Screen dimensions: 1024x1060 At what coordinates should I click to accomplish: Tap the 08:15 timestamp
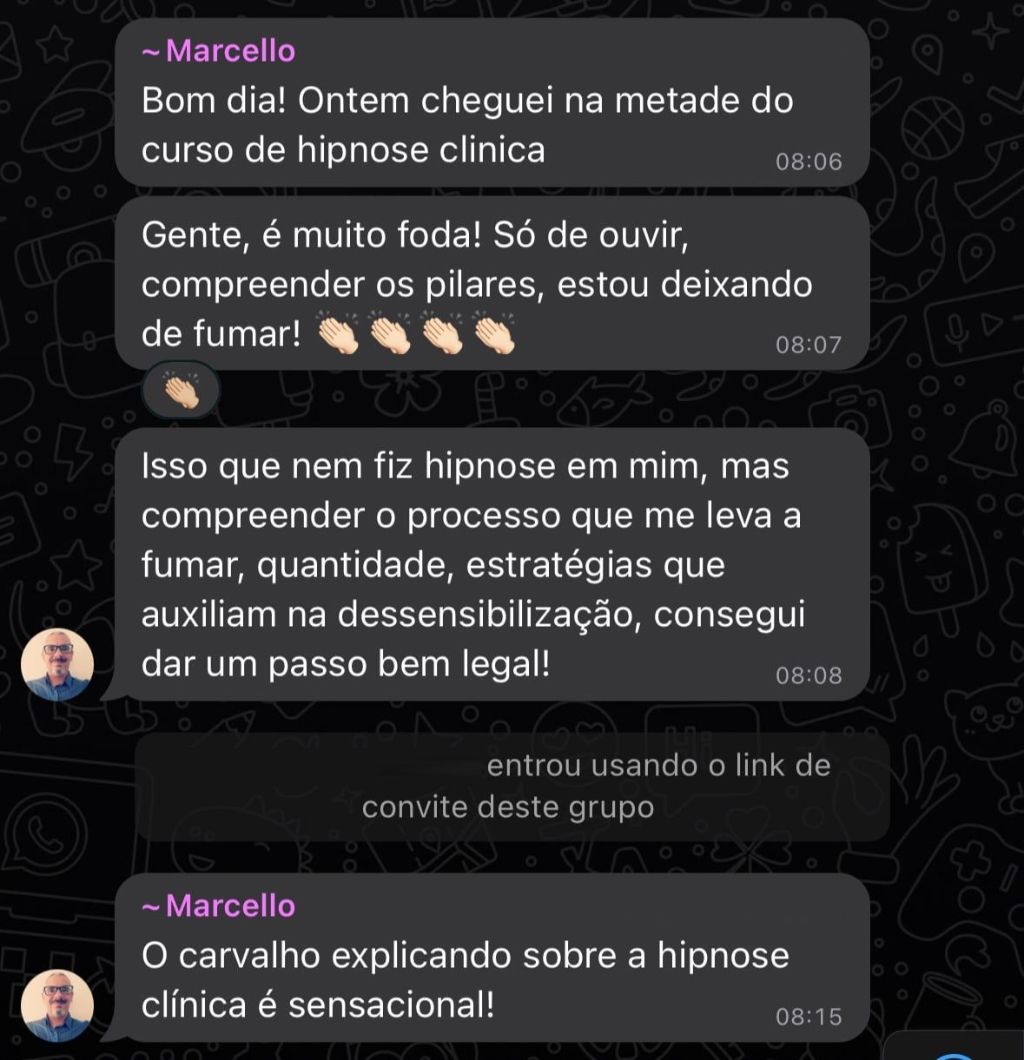[x=808, y=1017]
